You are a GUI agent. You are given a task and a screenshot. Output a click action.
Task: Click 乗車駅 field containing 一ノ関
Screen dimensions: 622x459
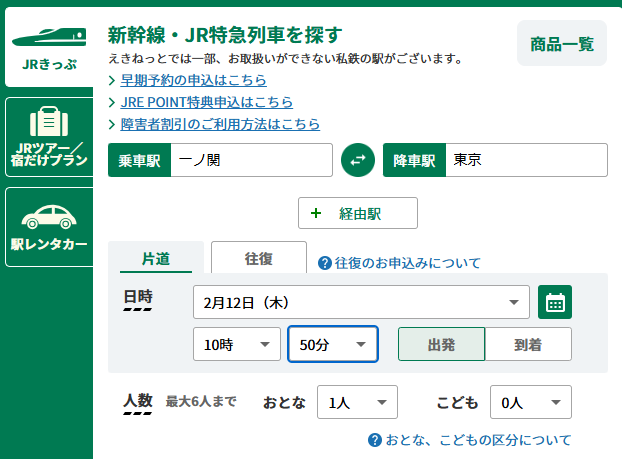point(250,160)
